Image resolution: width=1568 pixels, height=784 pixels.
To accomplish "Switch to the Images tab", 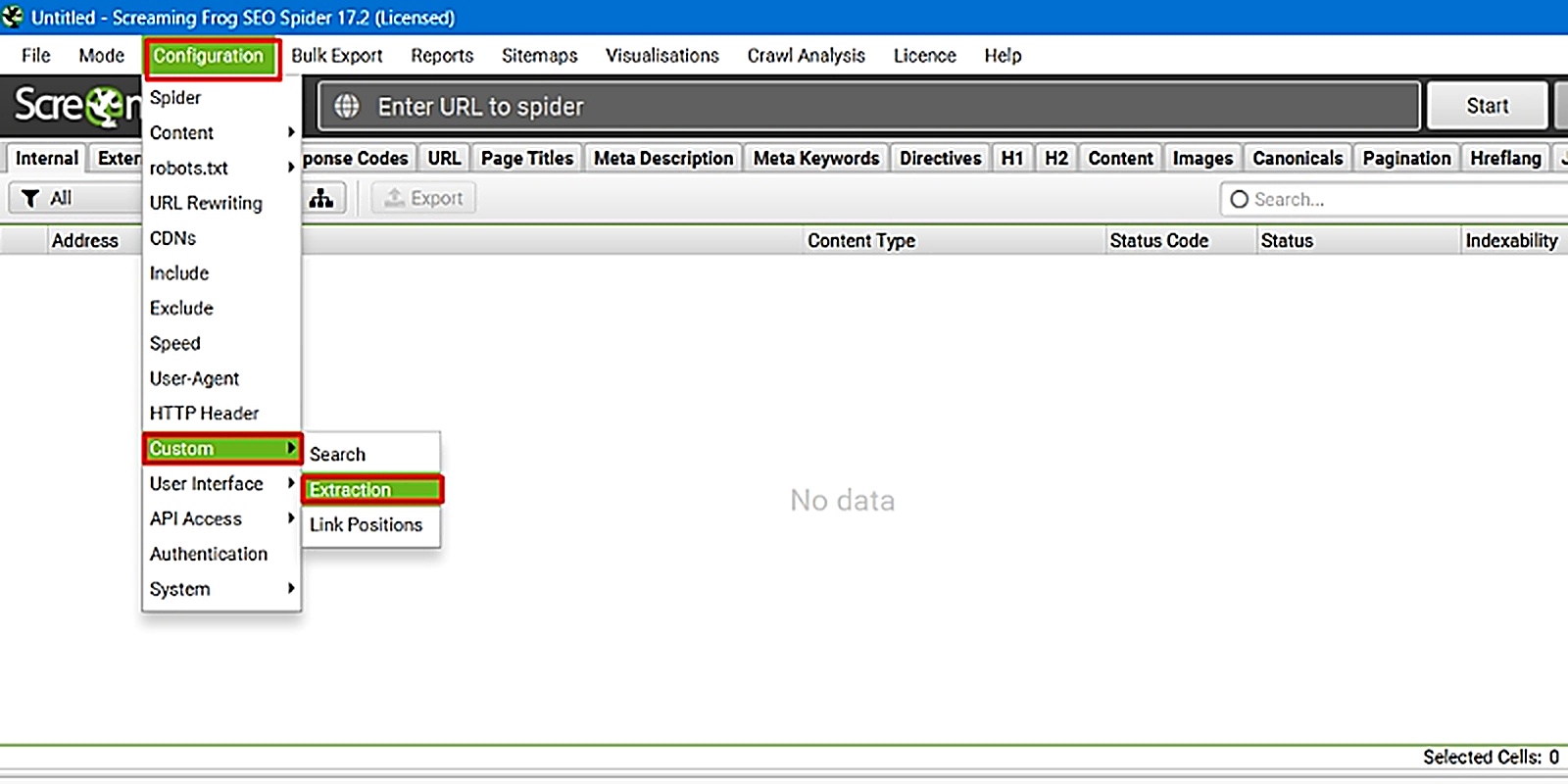I will click(1202, 159).
